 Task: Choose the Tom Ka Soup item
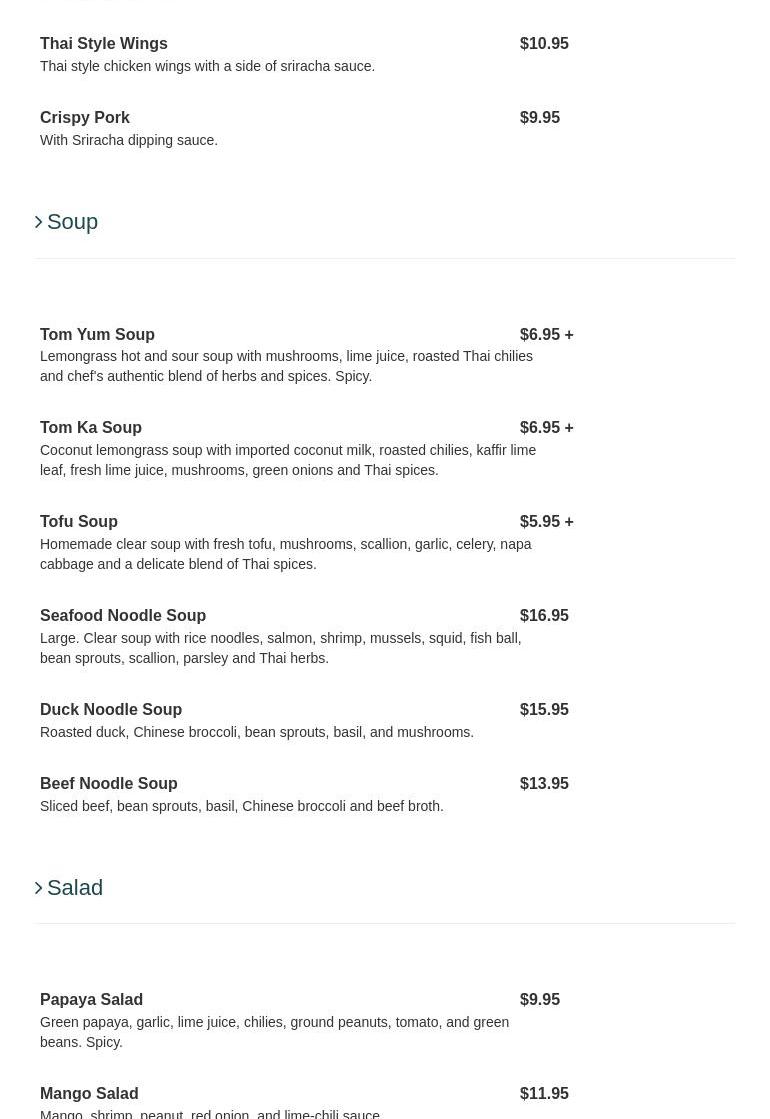click(x=91, y=428)
